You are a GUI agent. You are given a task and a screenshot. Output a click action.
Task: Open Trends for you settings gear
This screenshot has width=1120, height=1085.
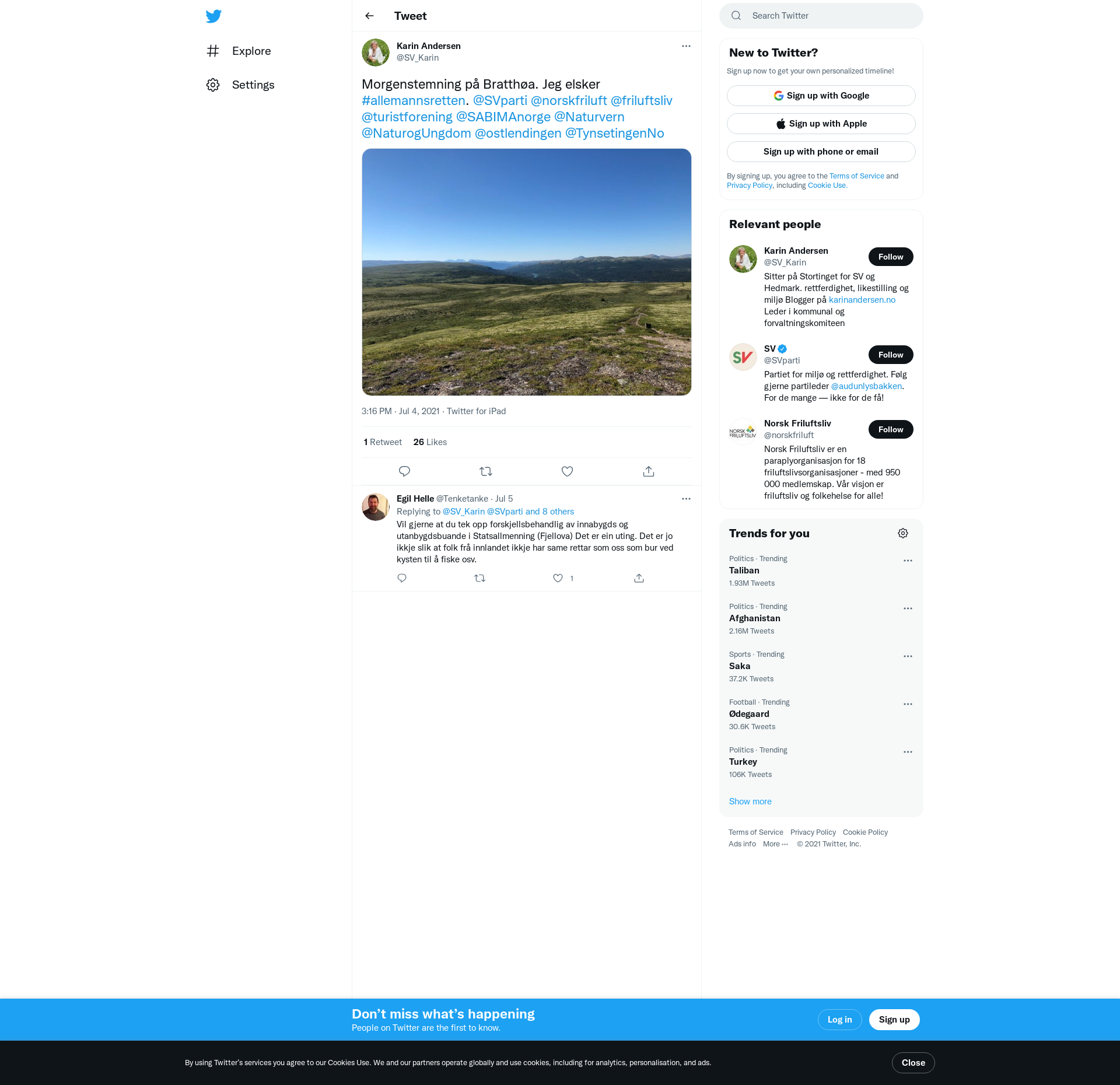(x=903, y=533)
